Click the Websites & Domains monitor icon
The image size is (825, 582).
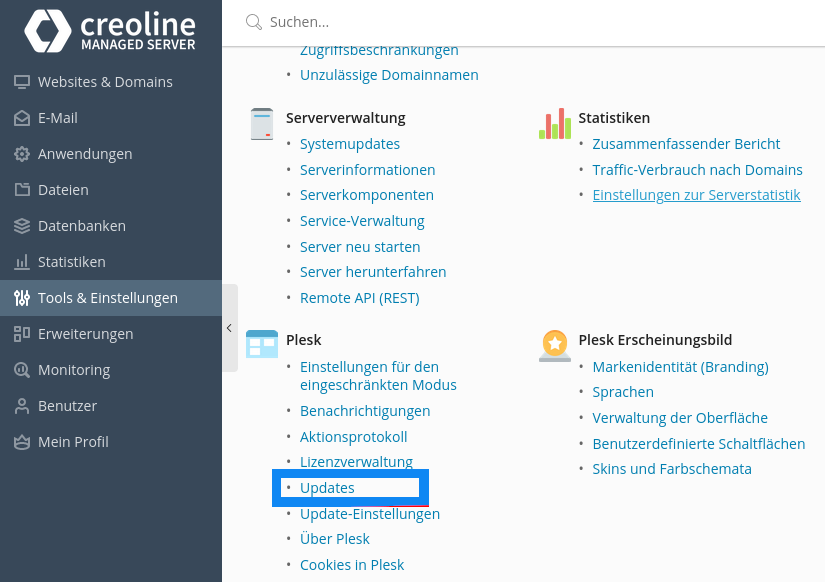[x=22, y=82]
